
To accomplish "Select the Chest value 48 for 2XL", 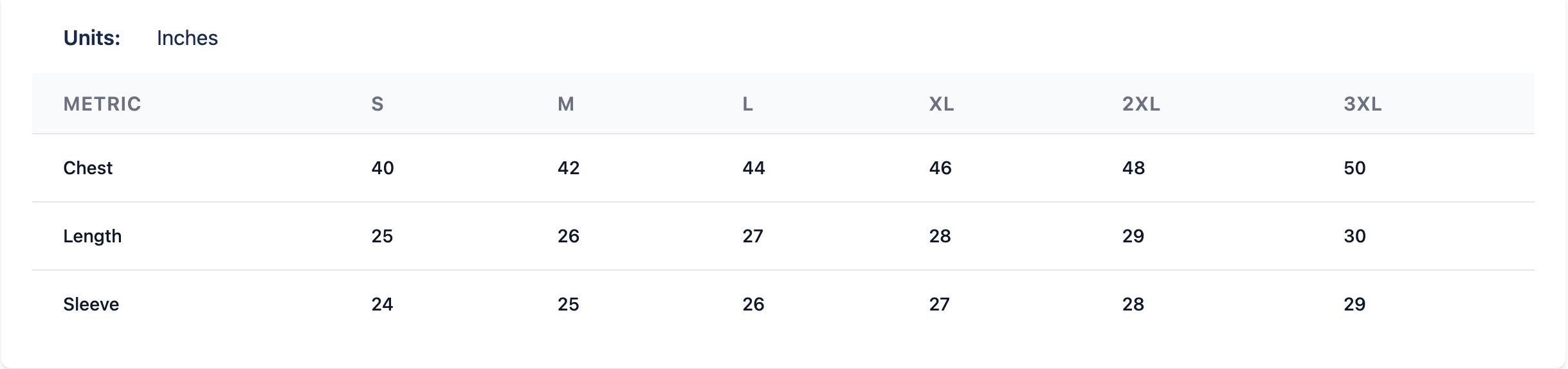I will click(x=1133, y=168).
